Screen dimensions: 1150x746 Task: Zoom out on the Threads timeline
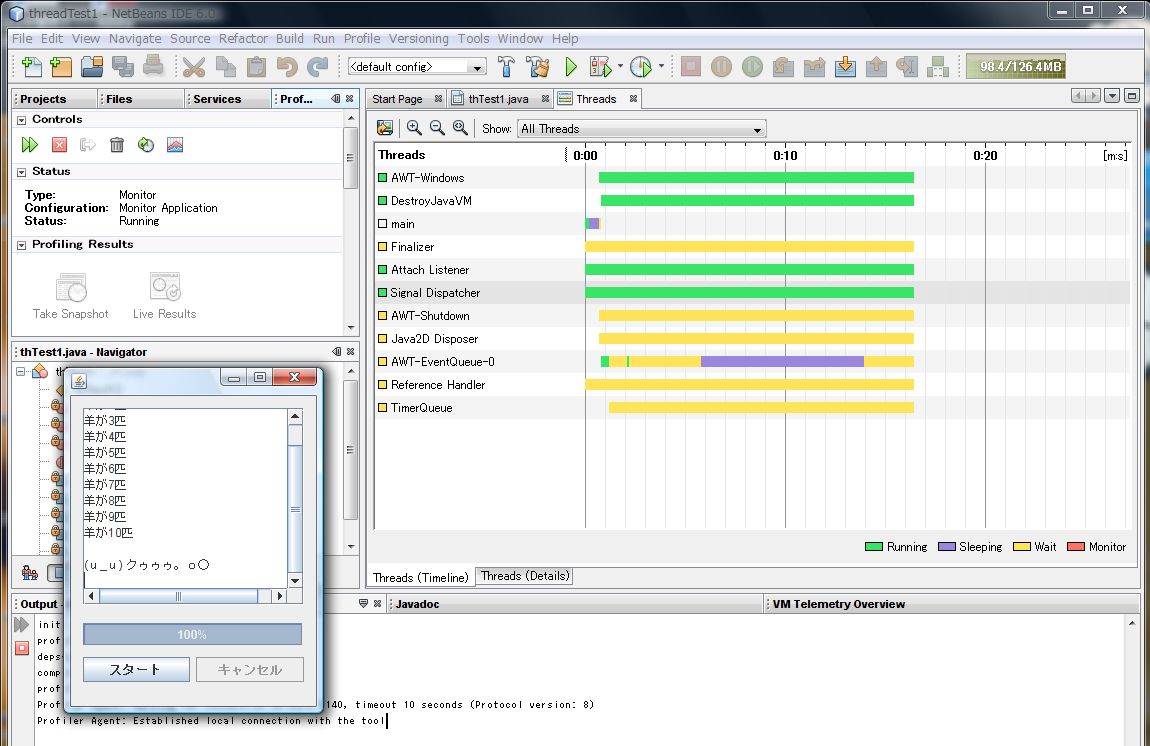click(437, 128)
